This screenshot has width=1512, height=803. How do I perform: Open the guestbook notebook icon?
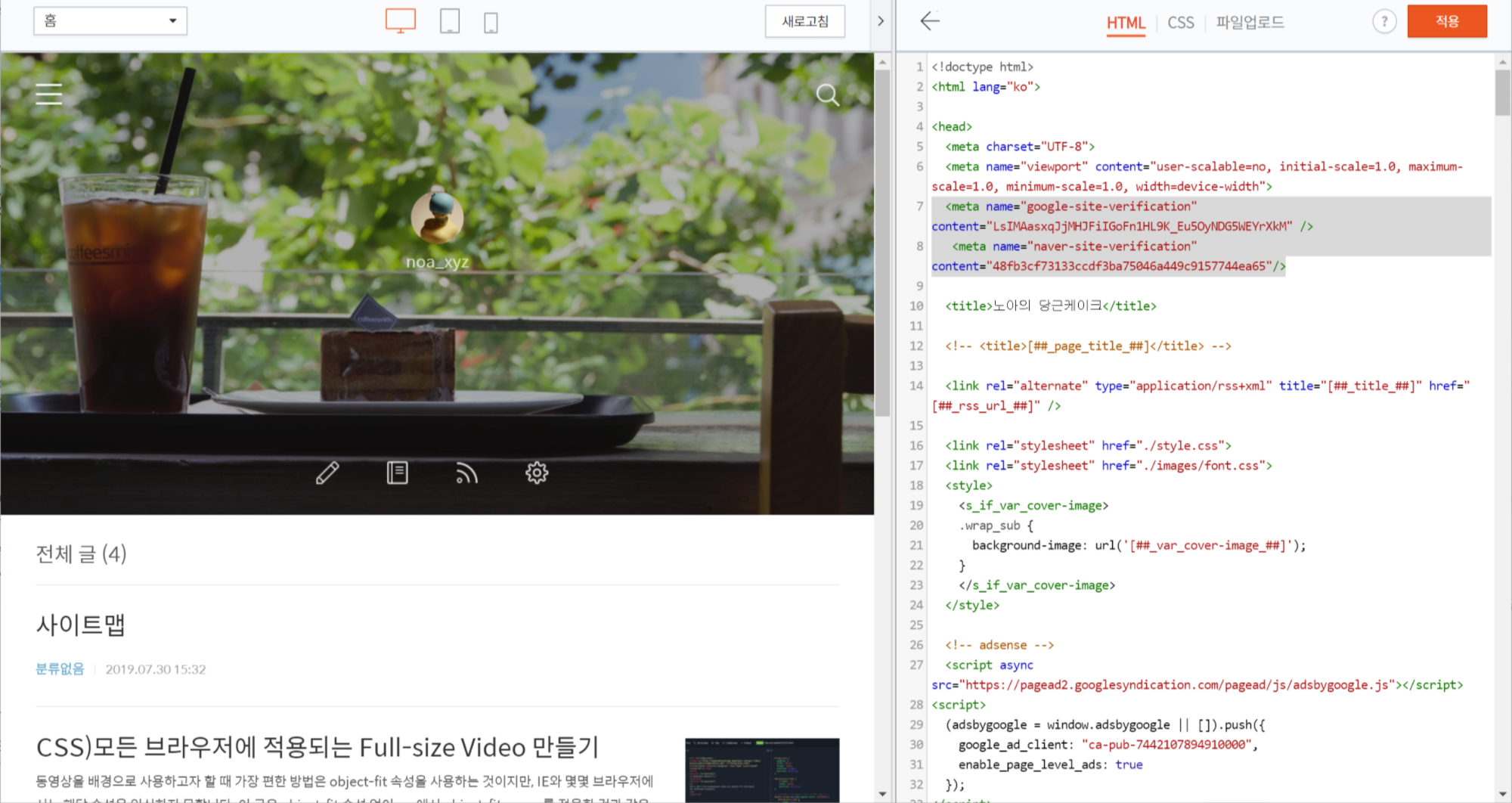pos(397,473)
